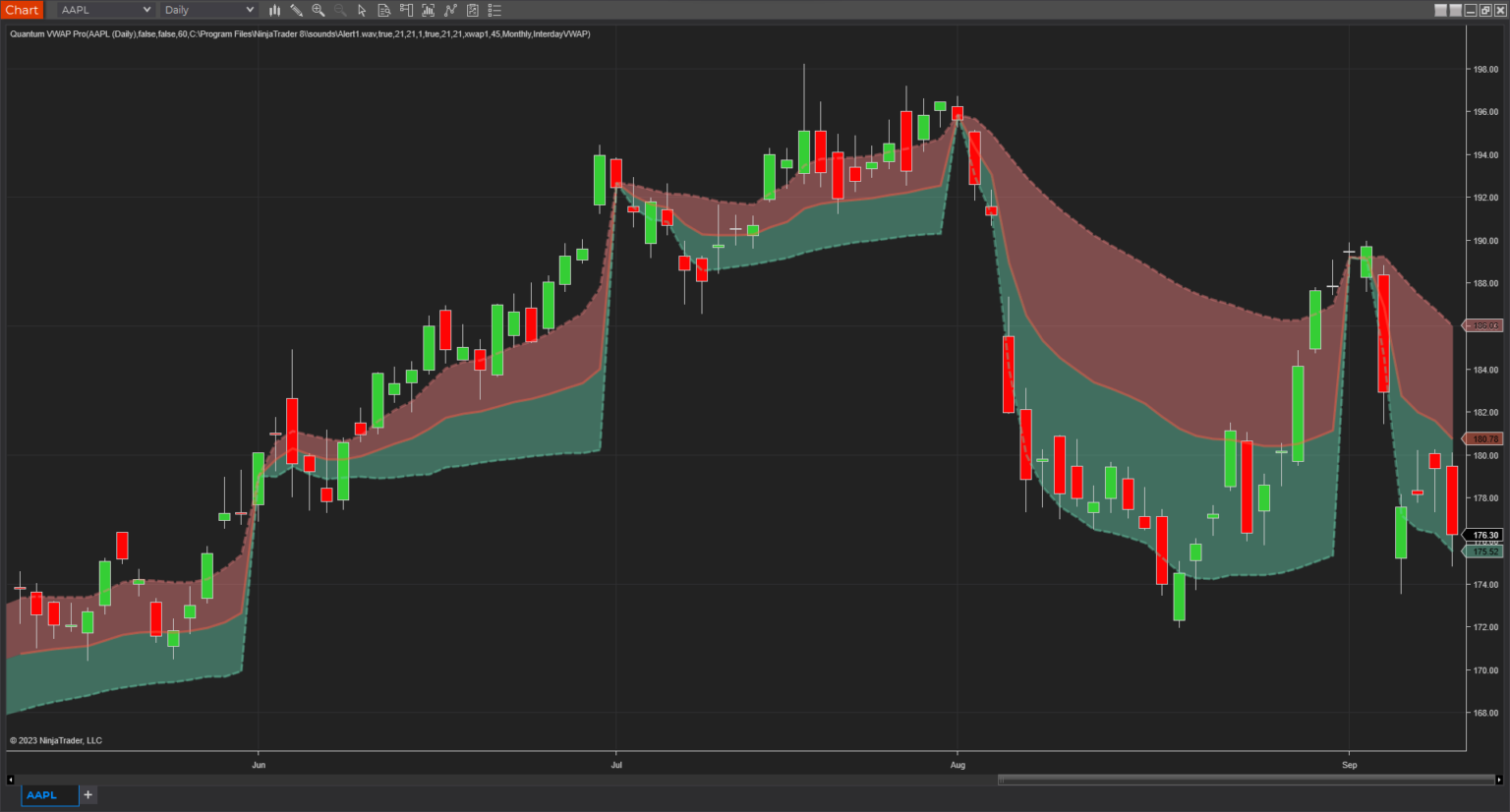This screenshot has height=812, width=1510.
Task: Select the Drawing Tools pencil icon
Action: (297, 10)
